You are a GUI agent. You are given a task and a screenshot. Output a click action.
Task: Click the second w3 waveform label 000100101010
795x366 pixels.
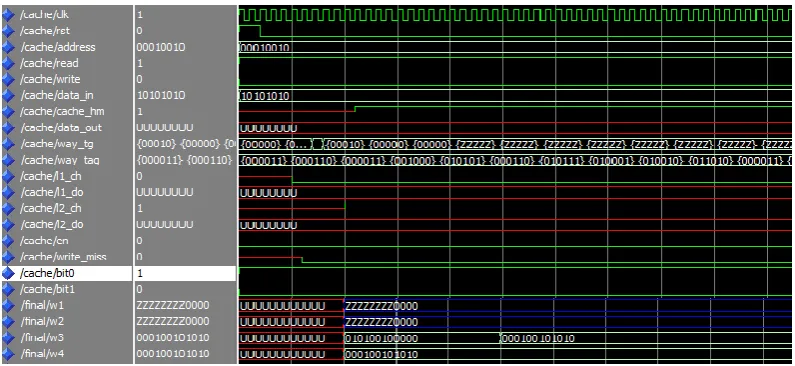(537, 338)
